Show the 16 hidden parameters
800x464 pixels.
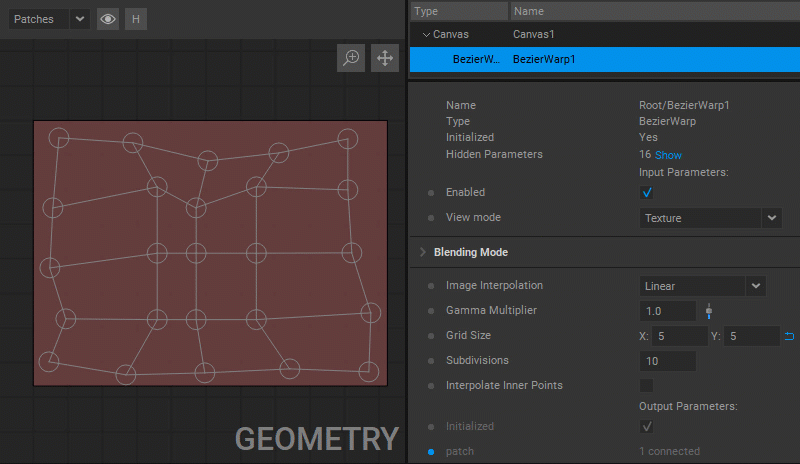pyautogui.click(x=668, y=155)
